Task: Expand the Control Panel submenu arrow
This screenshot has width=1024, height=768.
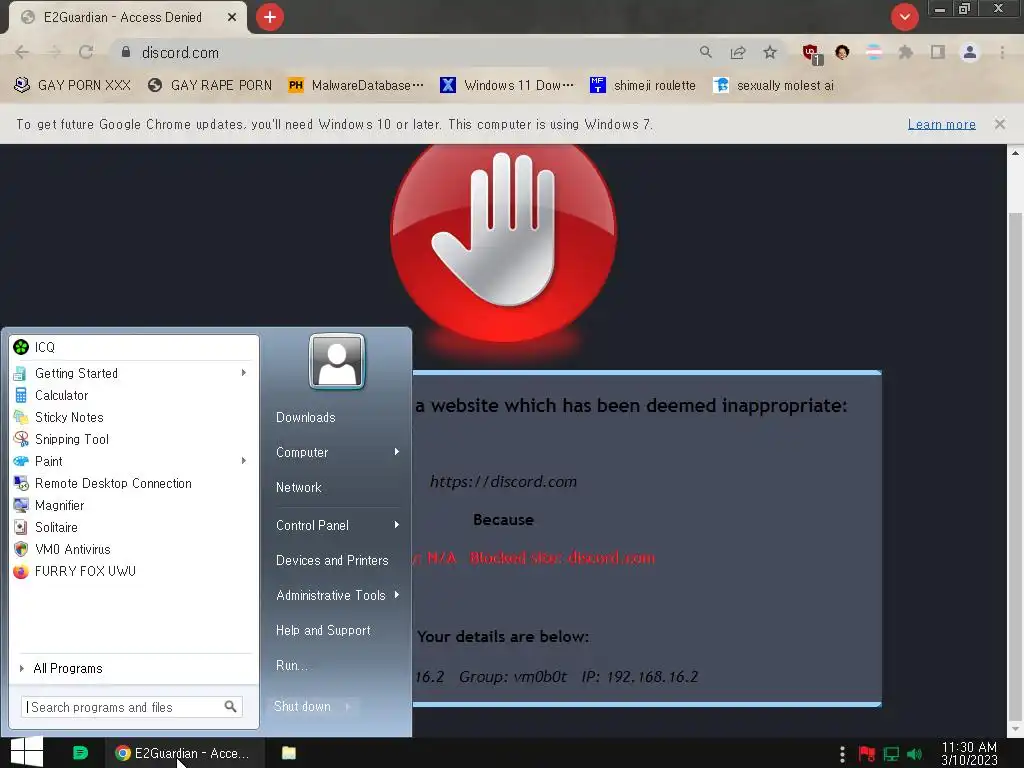Action: (x=396, y=525)
